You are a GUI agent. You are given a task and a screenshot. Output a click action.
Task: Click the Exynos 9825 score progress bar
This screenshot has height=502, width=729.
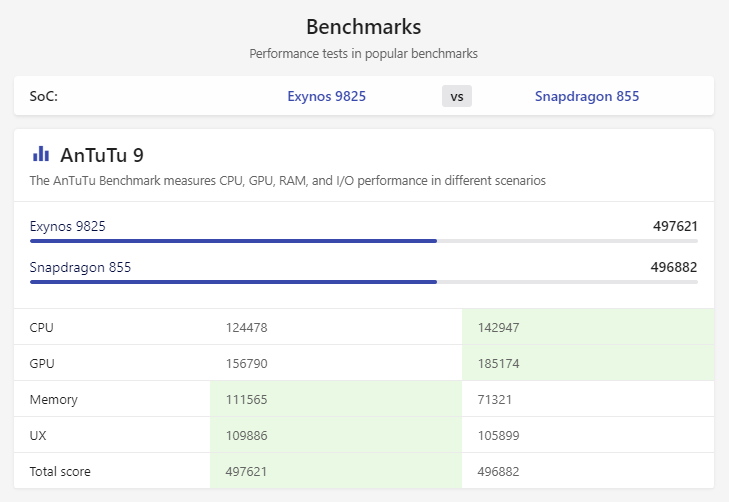pyautogui.click(x=364, y=241)
